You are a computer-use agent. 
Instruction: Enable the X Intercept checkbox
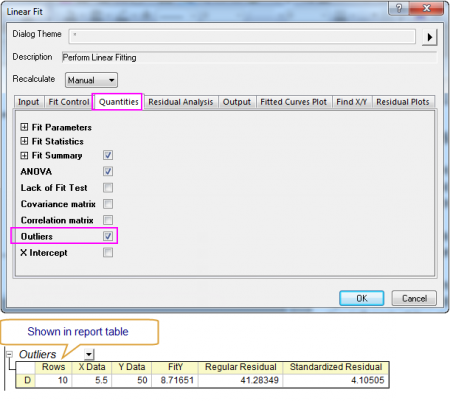click(108, 252)
